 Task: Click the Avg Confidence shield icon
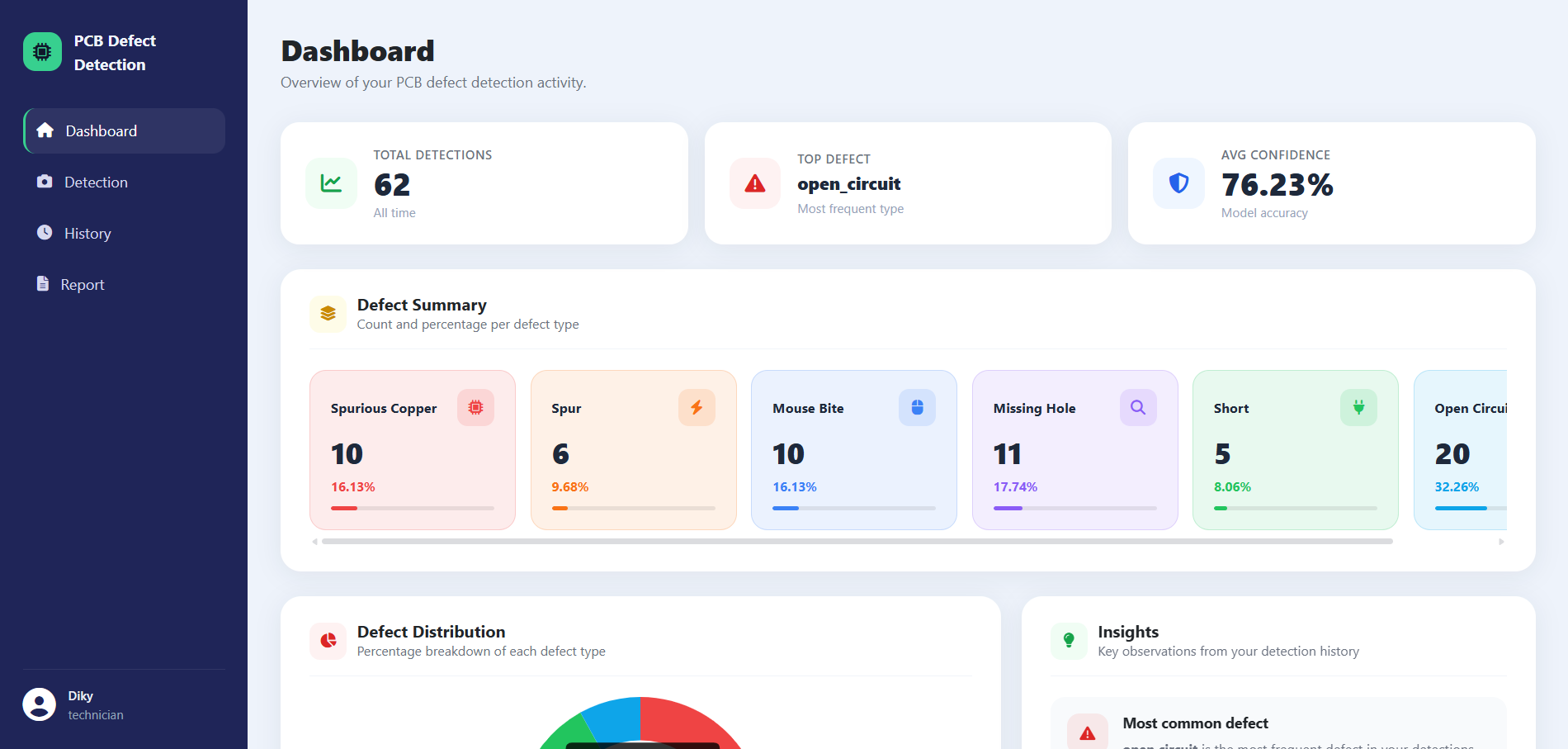pyautogui.click(x=1178, y=183)
